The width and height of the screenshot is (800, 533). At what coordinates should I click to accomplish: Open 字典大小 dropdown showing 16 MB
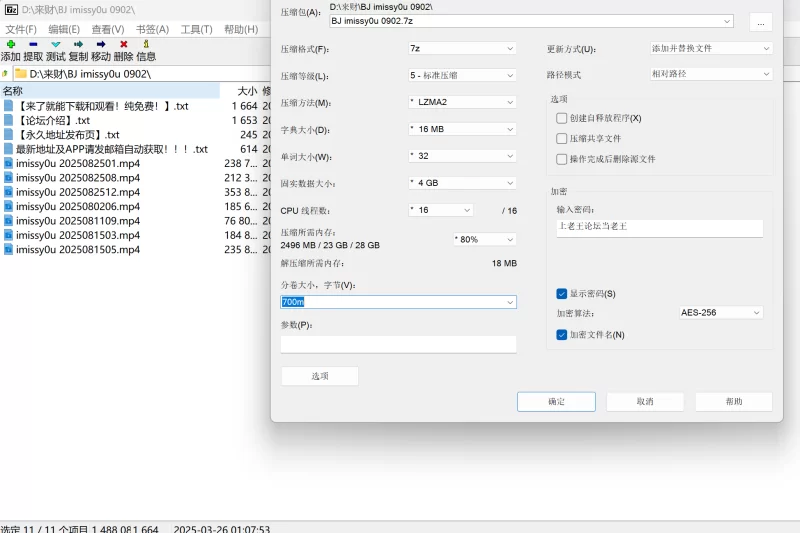(x=462, y=129)
